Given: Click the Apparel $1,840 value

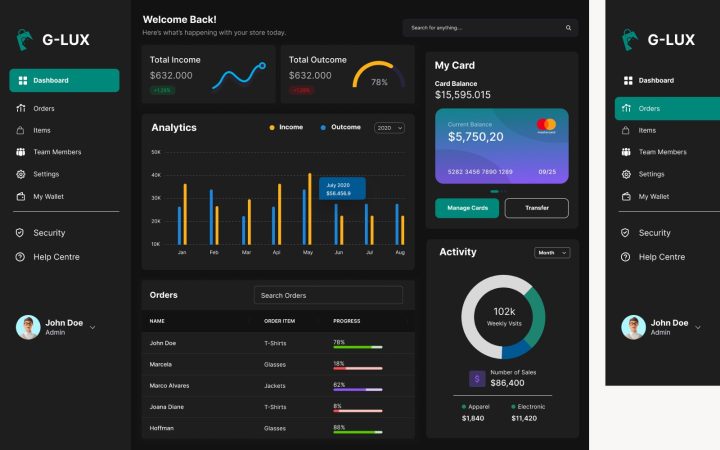Looking at the screenshot, I should pyautogui.click(x=473, y=418).
